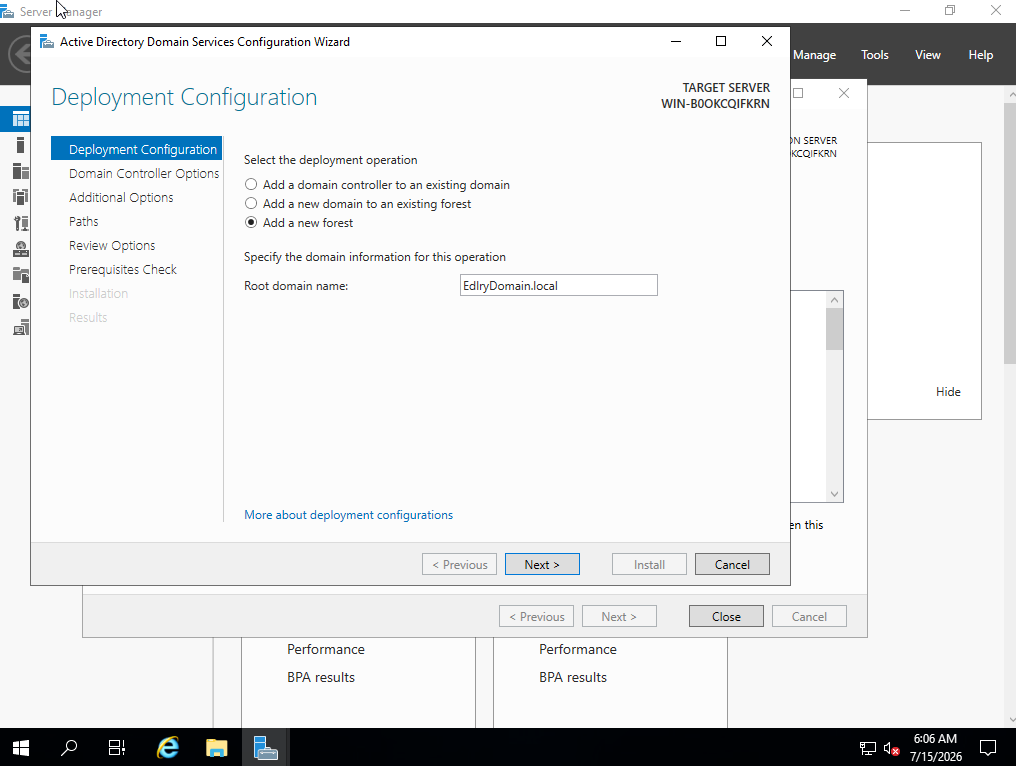Launch Internet Explorer from the taskbar
The image size is (1016, 766).
pyautogui.click(x=168, y=748)
